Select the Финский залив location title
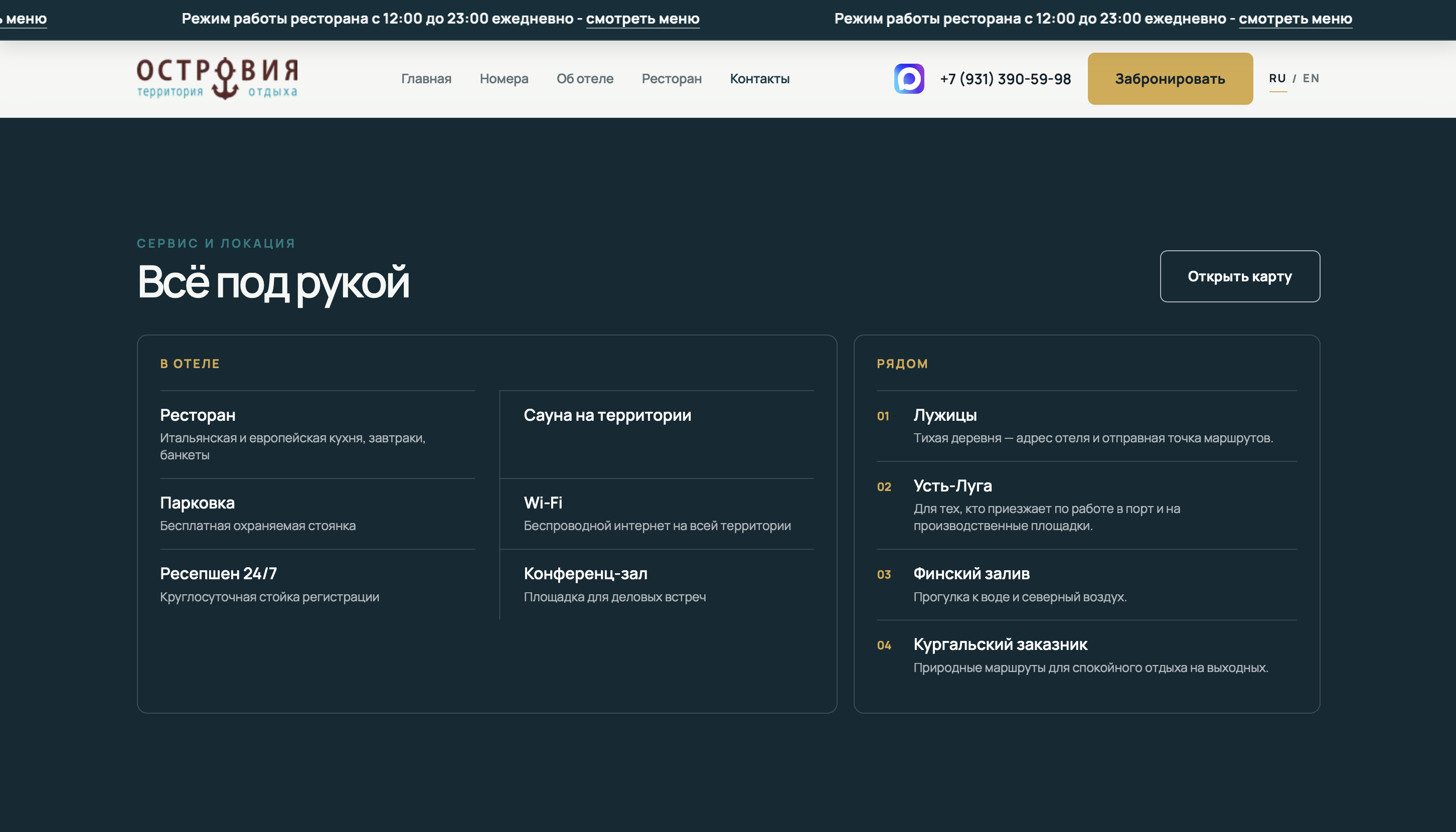This screenshot has width=1456, height=832. click(972, 574)
